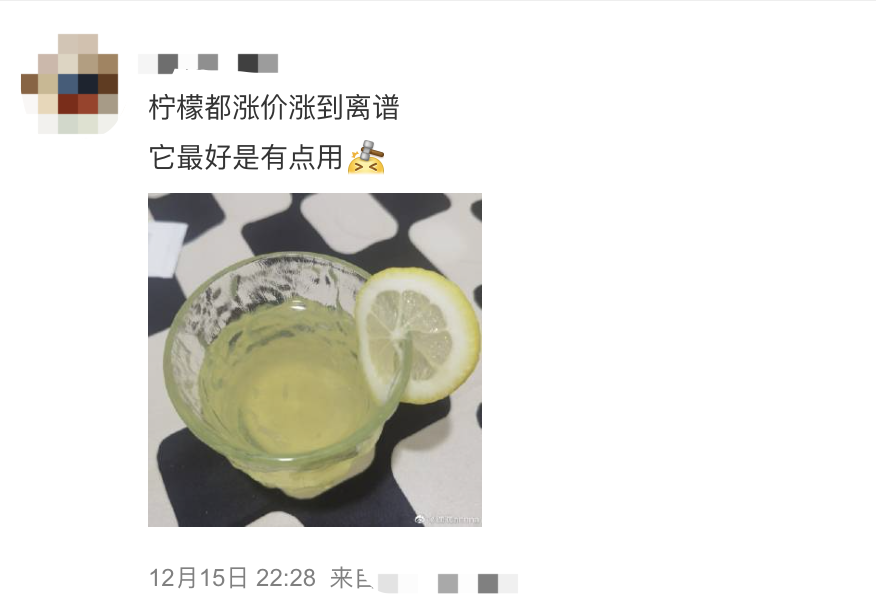Open the blurred source device name

pos(447,583)
